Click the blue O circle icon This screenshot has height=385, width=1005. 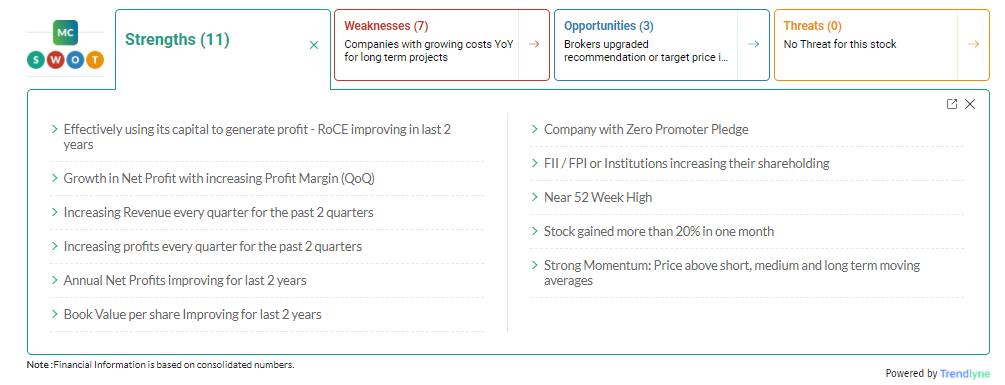pyautogui.click(x=75, y=60)
